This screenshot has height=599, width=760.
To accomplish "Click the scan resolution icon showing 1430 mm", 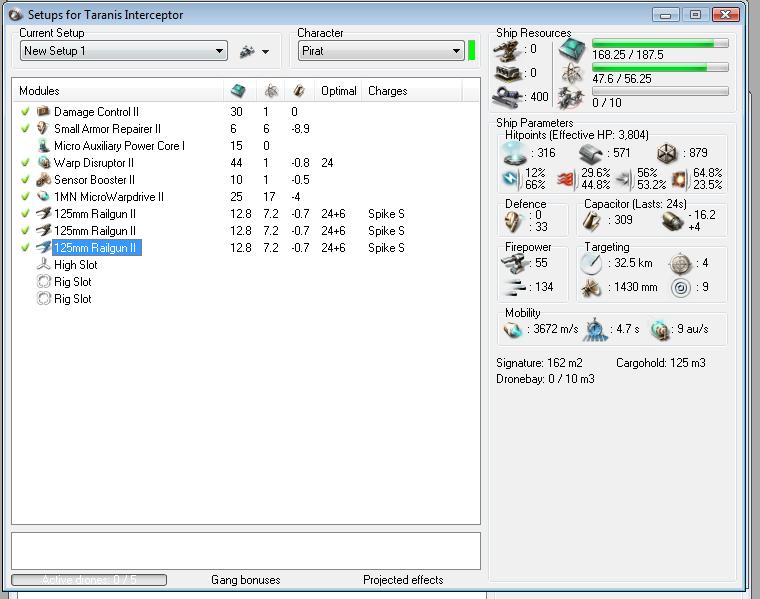I will 591,287.
